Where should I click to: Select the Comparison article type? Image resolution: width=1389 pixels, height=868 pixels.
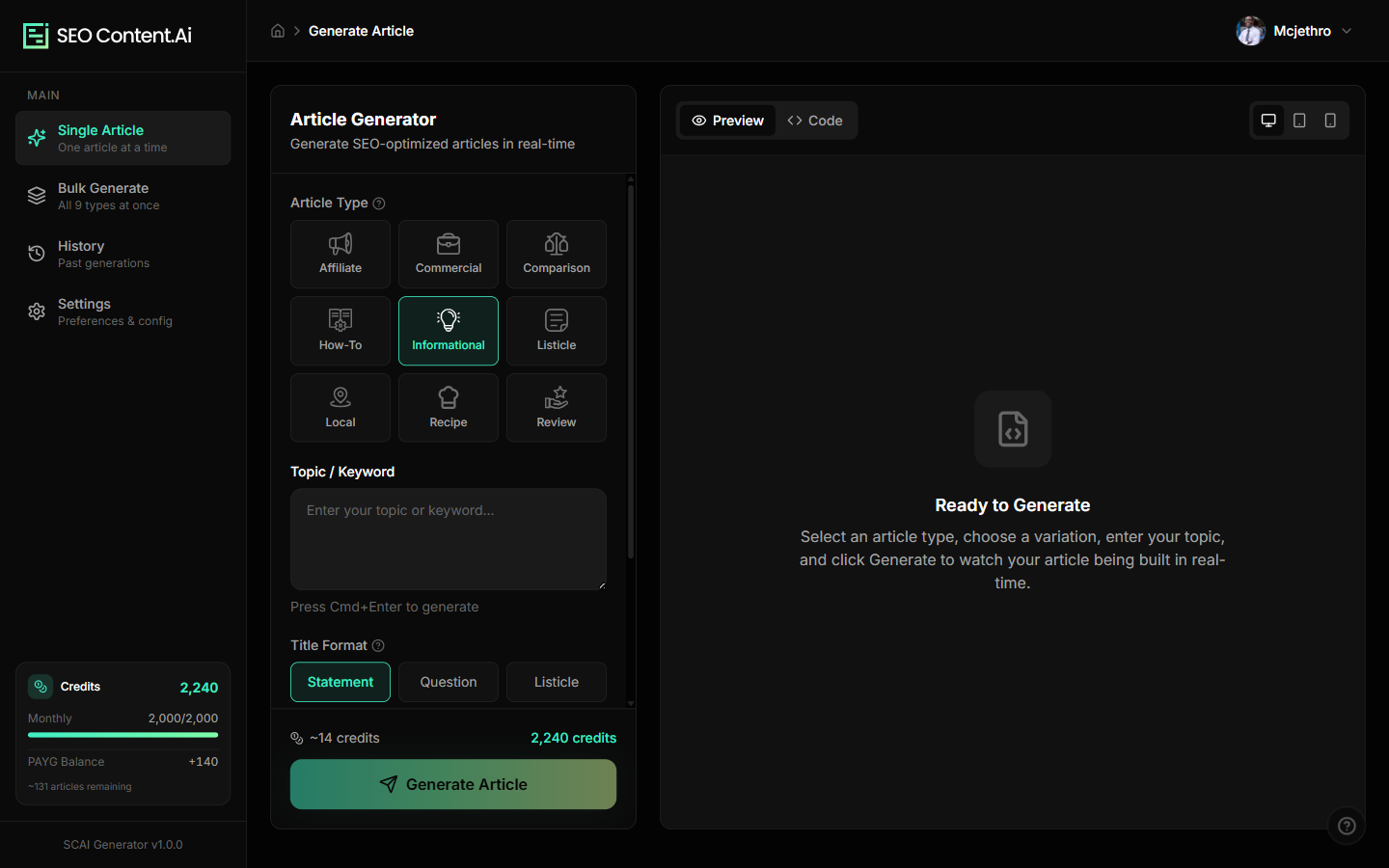[557, 255]
